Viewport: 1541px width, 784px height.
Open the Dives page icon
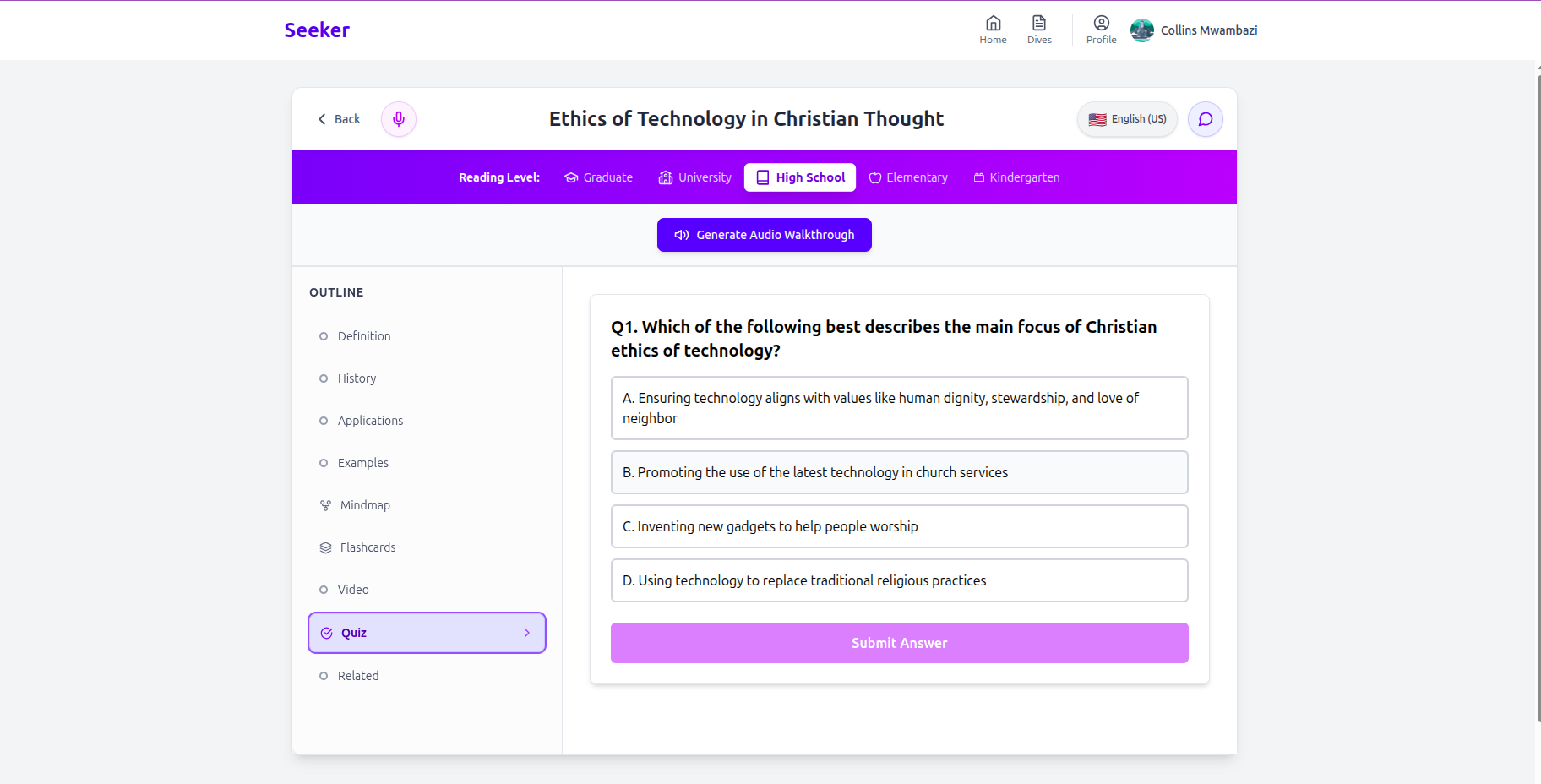(x=1039, y=30)
